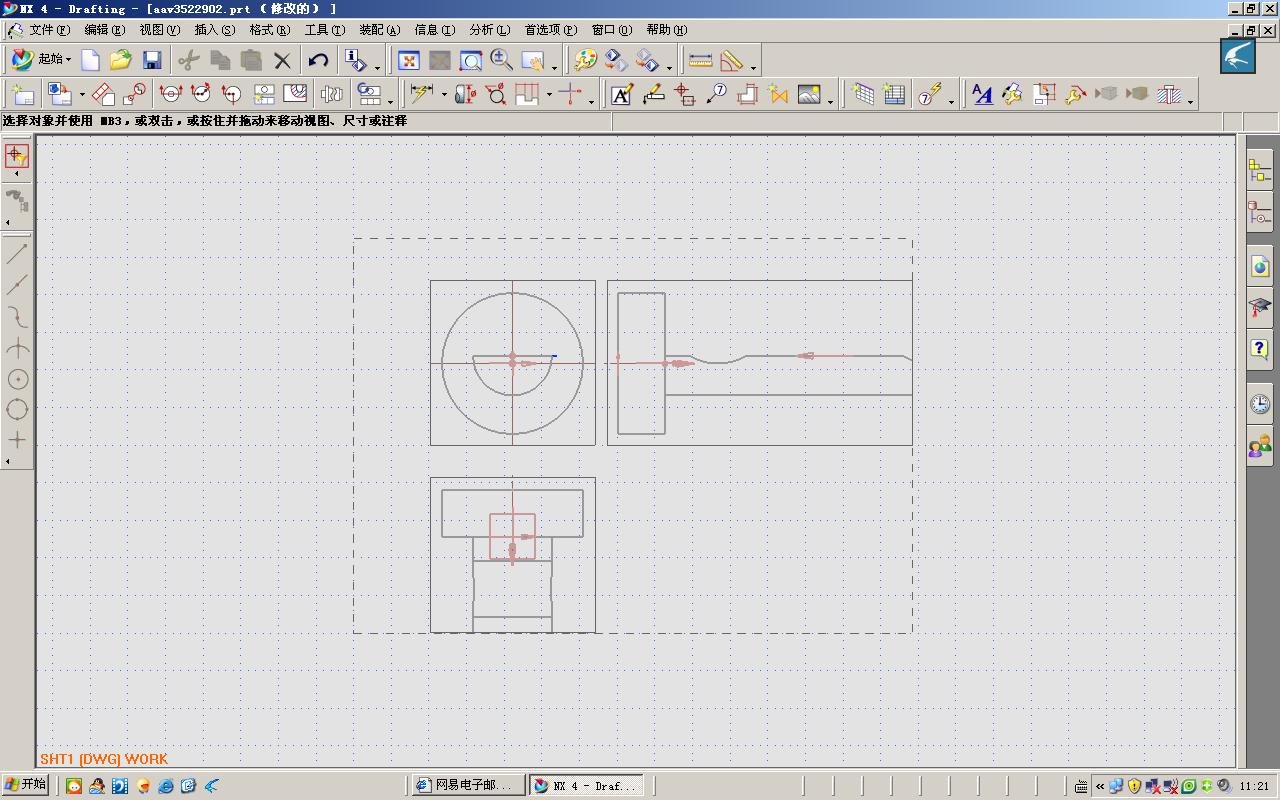Open the 首选项(P) menu
This screenshot has width=1280, height=800.
pos(551,30)
